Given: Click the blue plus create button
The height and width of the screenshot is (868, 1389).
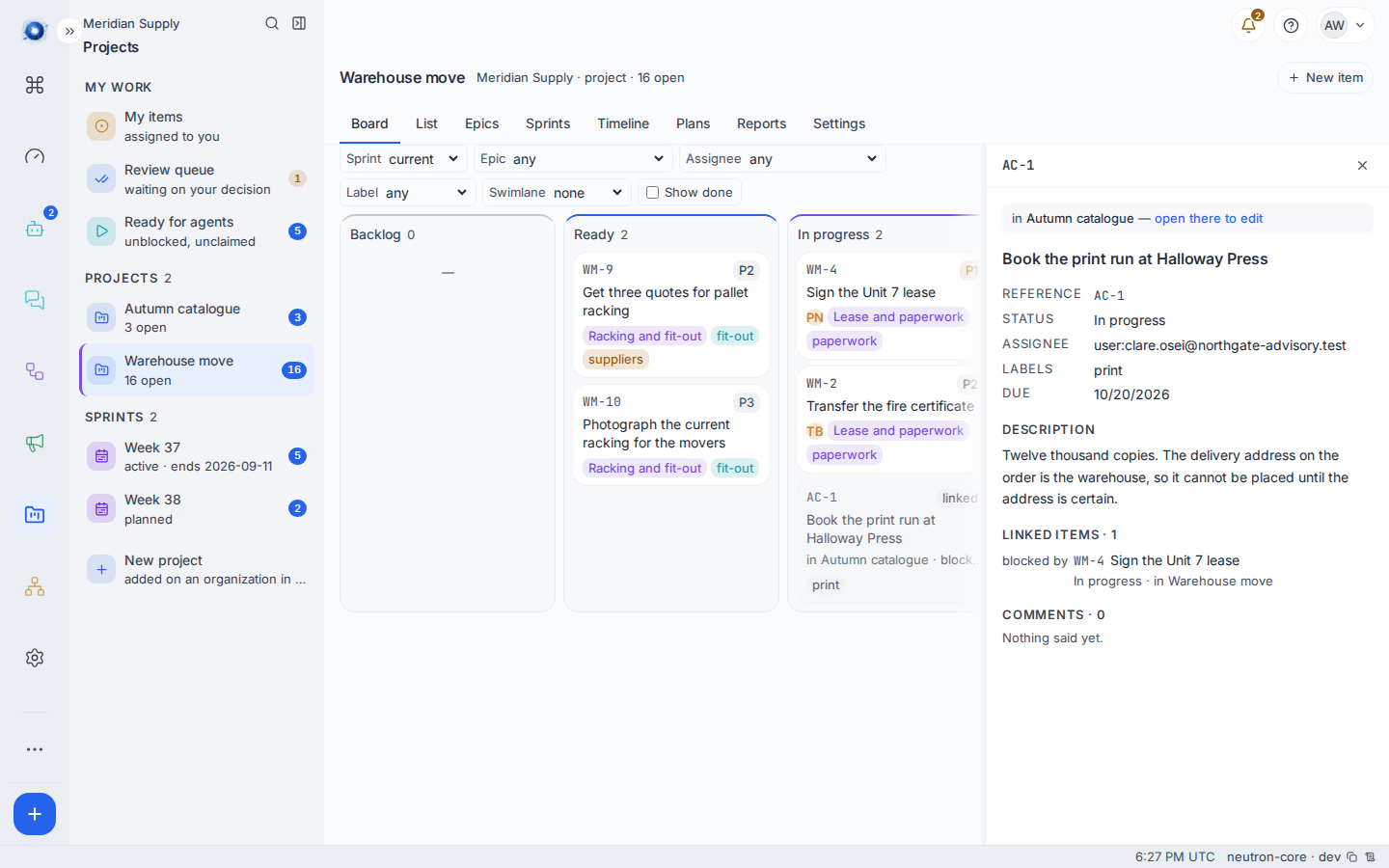Looking at the screenshot, I should tap(35, 814).
